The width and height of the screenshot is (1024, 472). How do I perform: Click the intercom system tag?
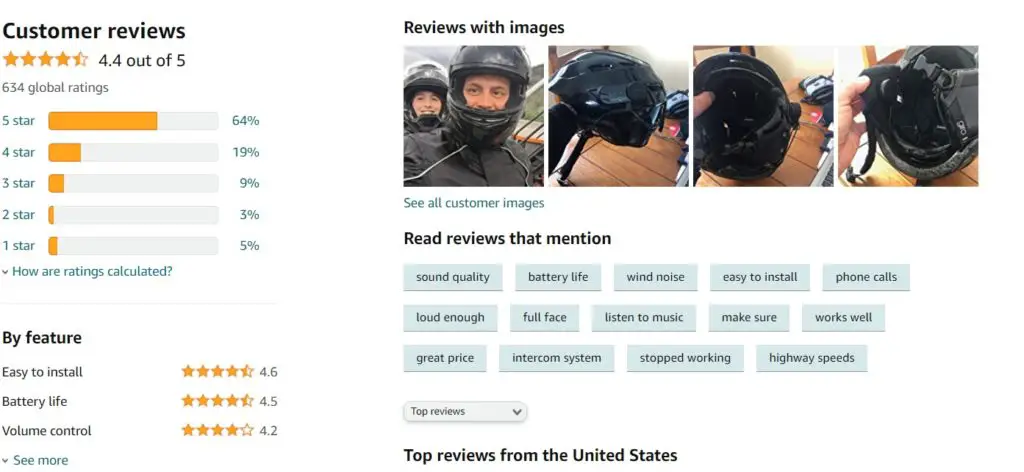(556, 358)
